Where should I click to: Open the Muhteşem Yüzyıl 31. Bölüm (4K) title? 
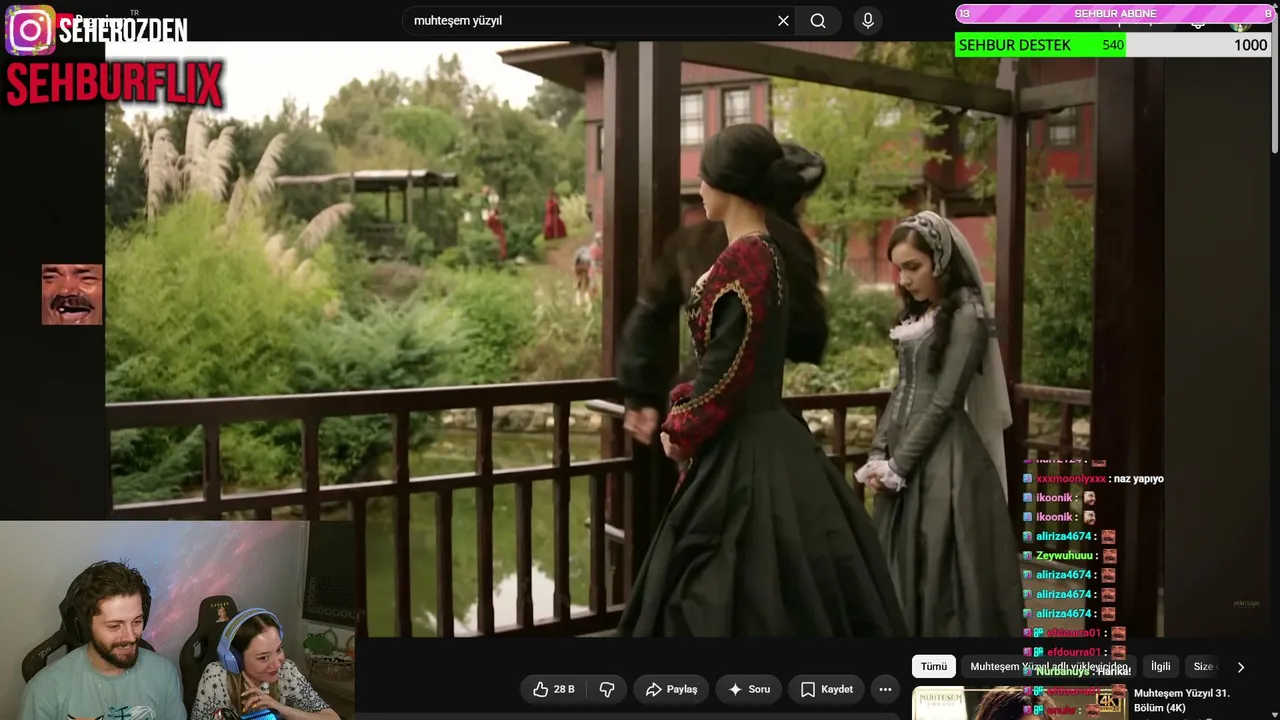click(1182, 700)
